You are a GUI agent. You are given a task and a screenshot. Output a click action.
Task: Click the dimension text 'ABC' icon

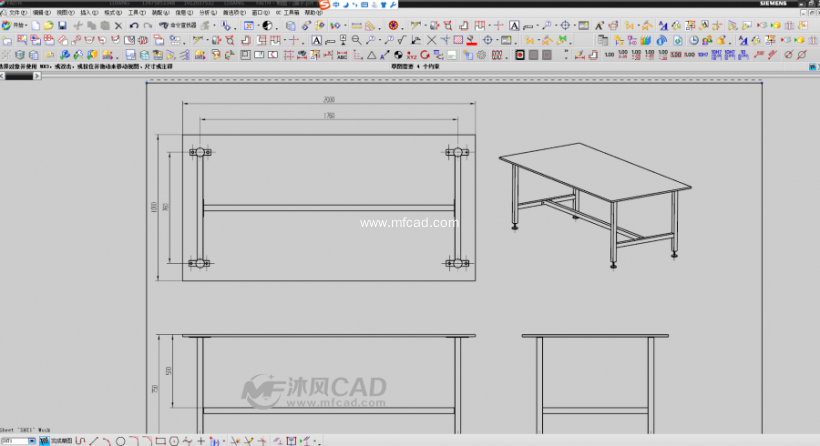tap(342, 54)
